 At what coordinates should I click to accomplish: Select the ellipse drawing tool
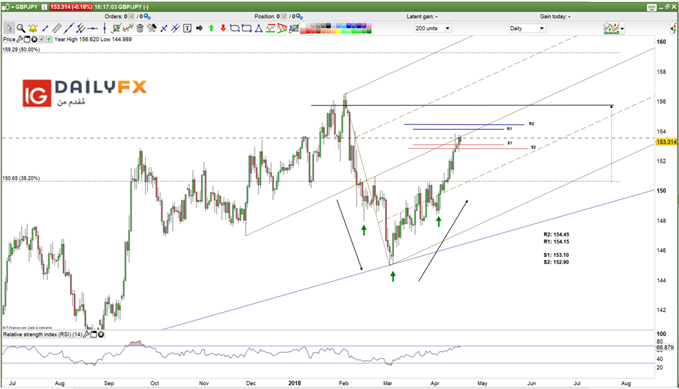(235, 29)
